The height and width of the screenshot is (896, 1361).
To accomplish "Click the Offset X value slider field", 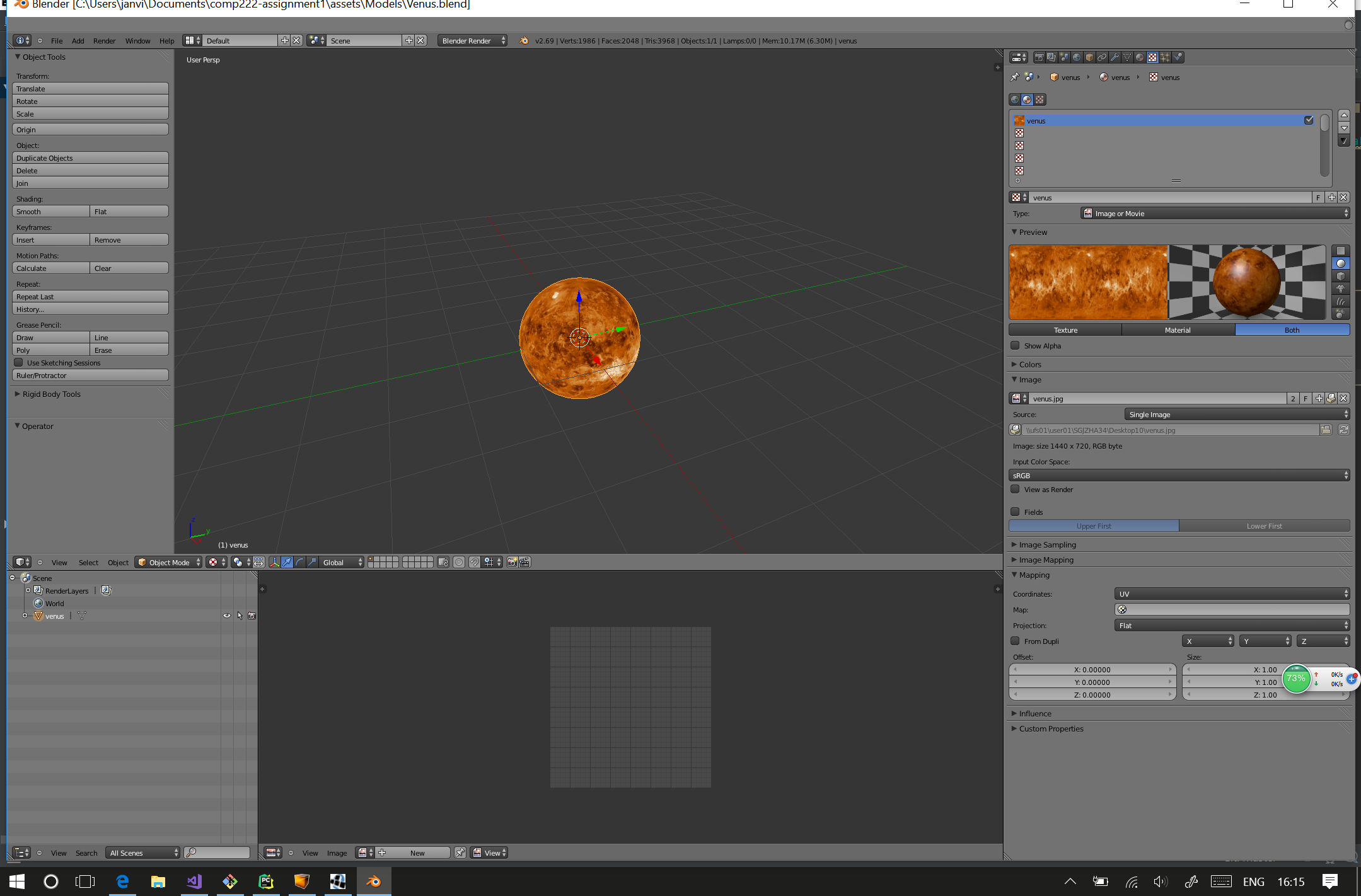I will [1092, 669].
